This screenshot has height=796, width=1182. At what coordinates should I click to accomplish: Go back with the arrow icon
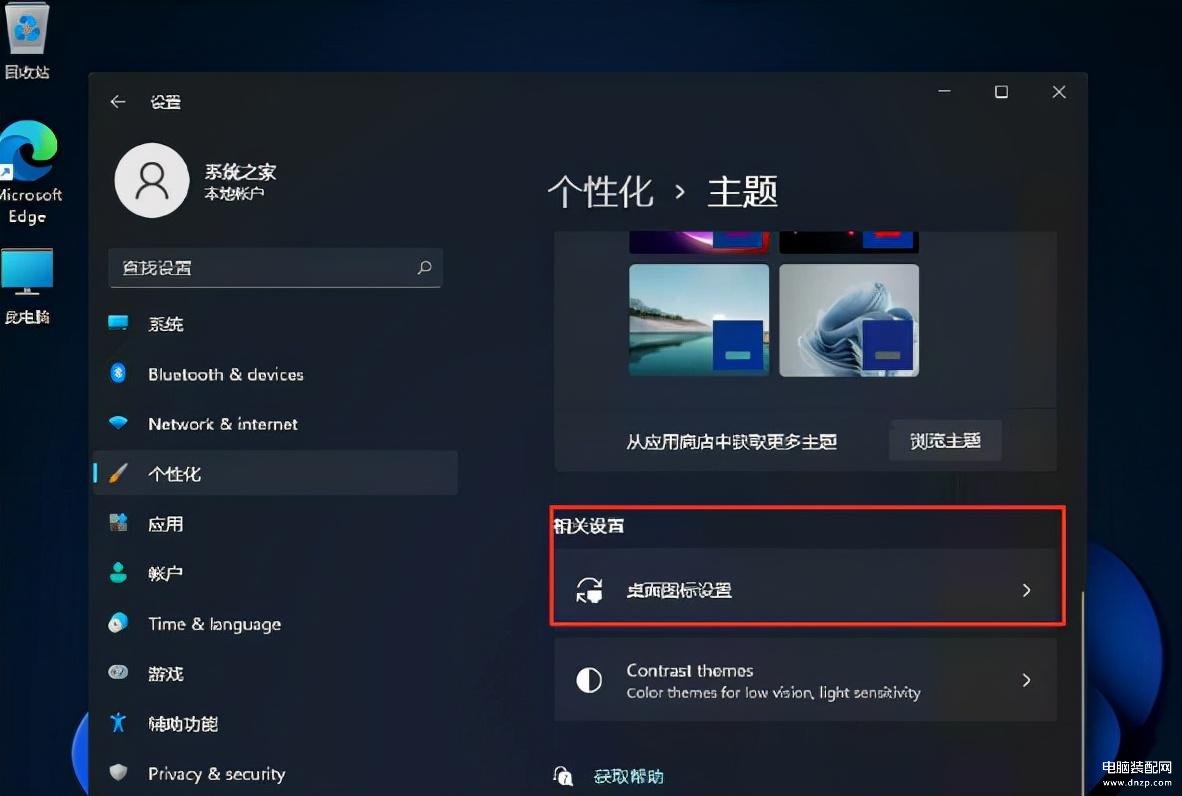(118, 102)
